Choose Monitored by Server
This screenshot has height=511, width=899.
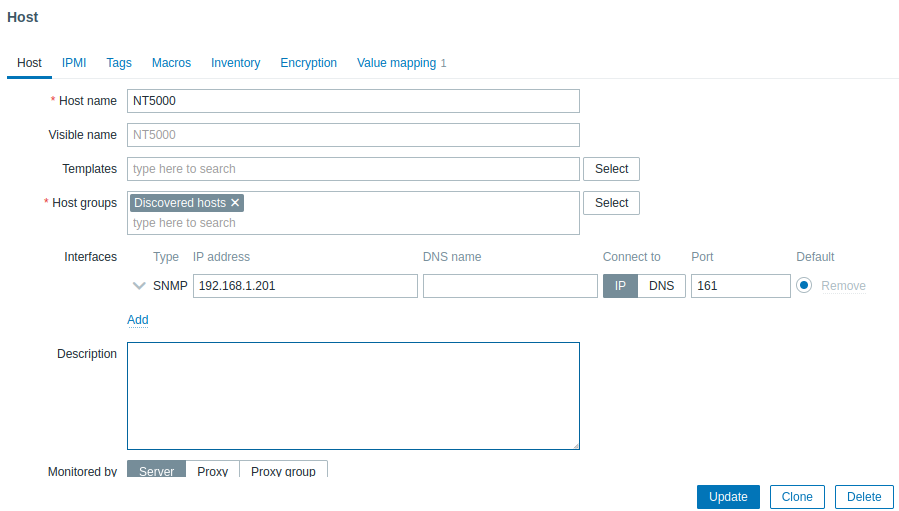pyautogui.click(x=156, y=471)
